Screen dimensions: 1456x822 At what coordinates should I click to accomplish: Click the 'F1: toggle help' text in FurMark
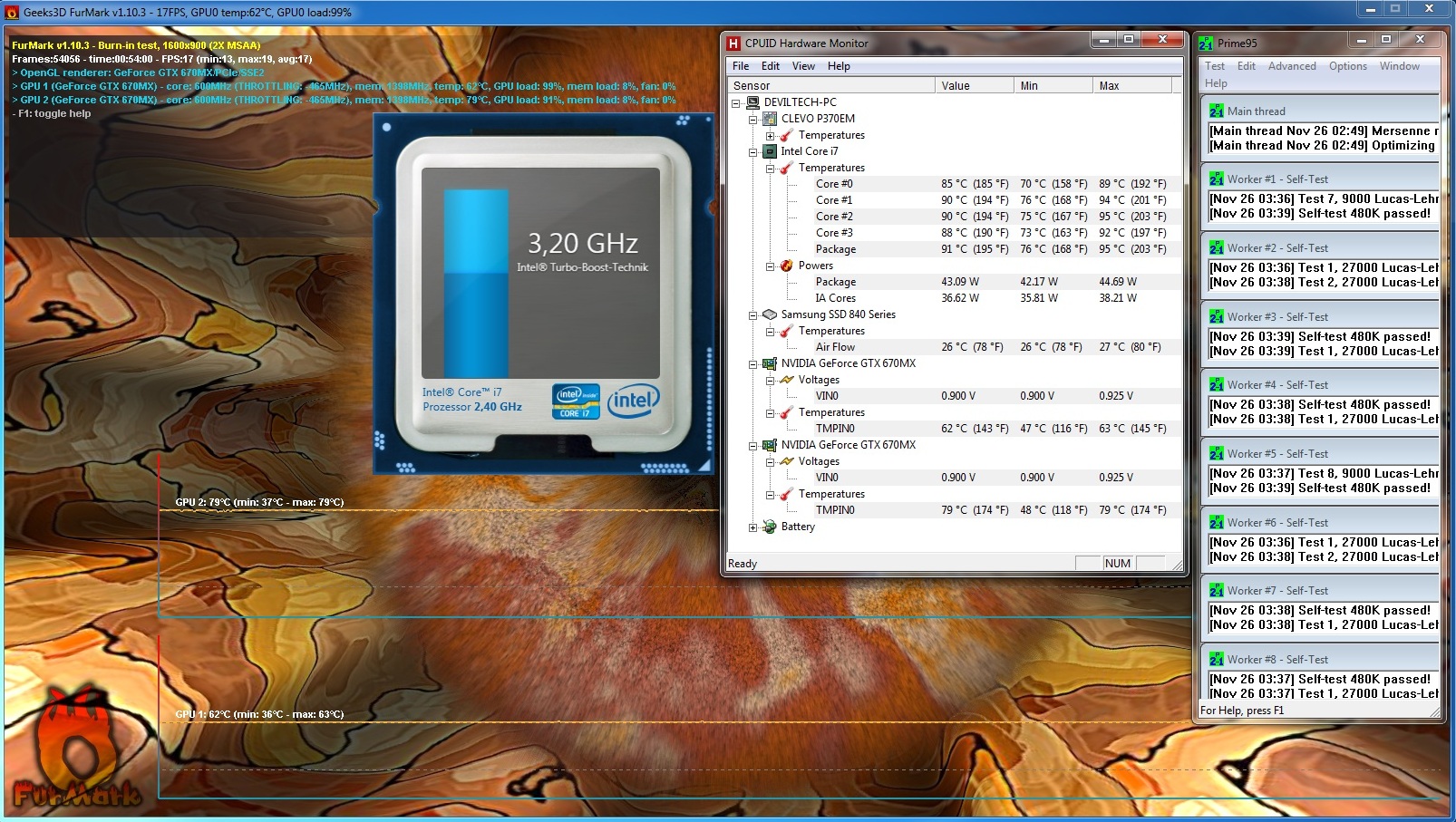point(54,114)
